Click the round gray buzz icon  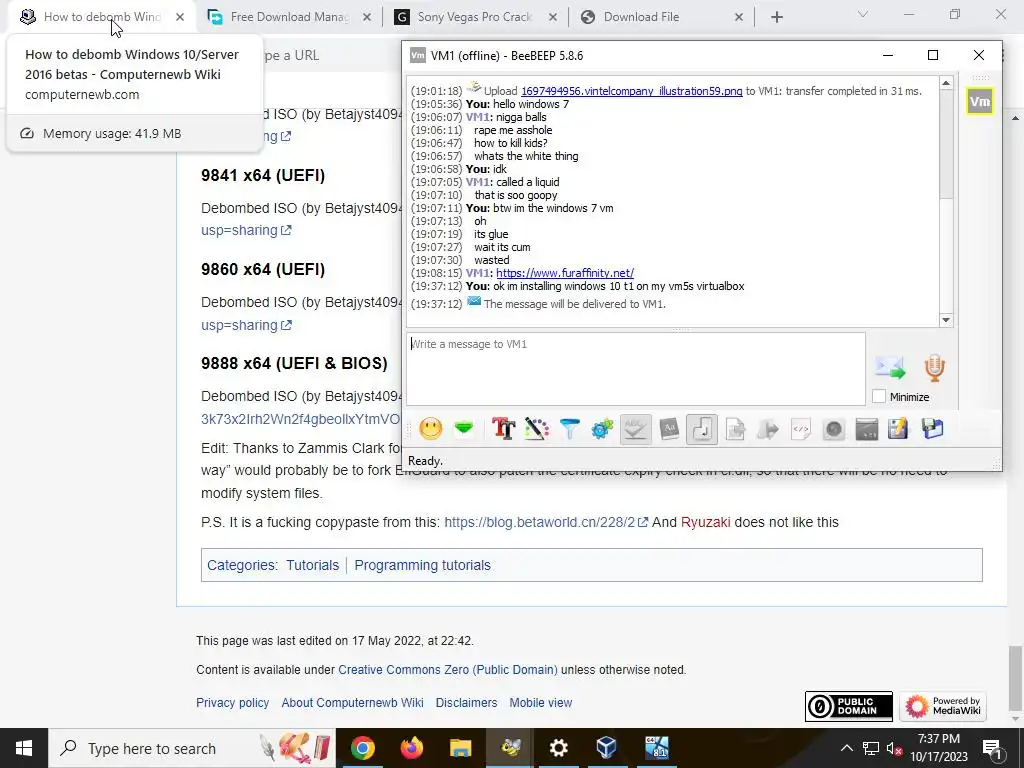834,429
